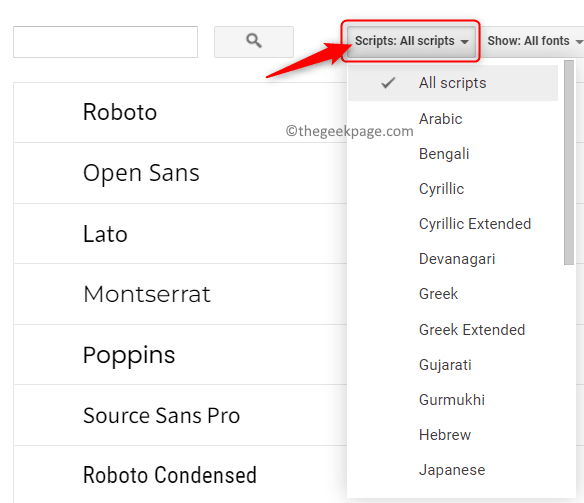
Task: Open the Show: All fonts dropdown
Action: click(x=534, y=41)
